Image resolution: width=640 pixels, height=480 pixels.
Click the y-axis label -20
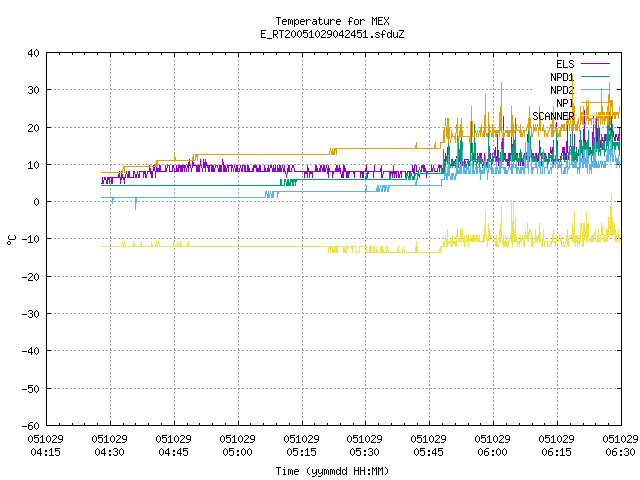click(31, 277)
